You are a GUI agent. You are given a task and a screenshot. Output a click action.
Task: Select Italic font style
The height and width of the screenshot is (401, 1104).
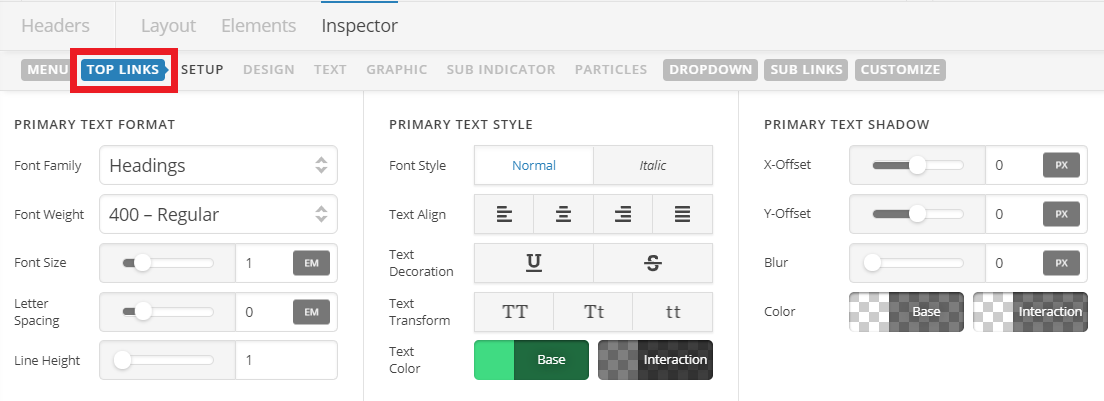point(653,165)
